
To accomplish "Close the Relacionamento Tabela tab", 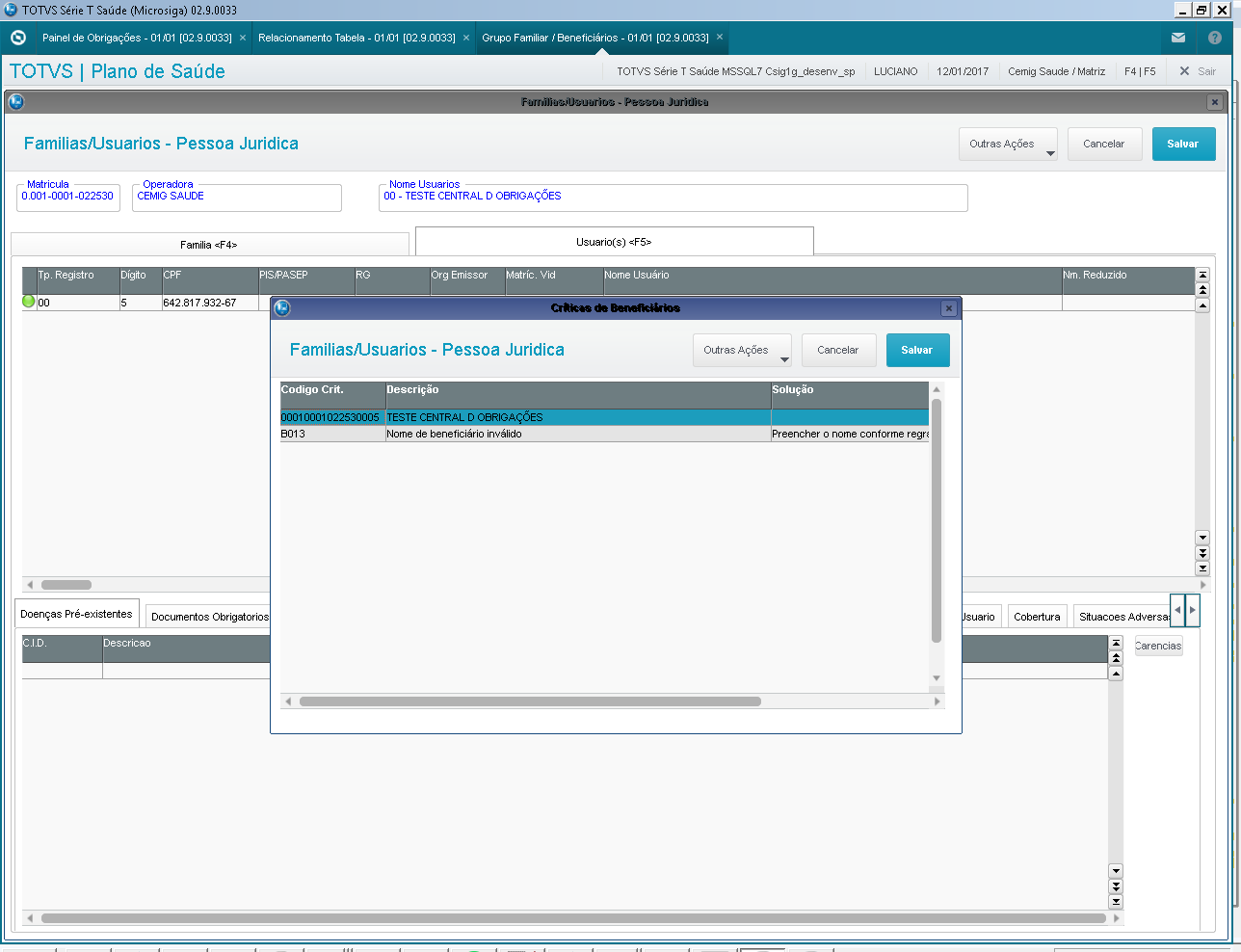I will [x=466, y=38].
